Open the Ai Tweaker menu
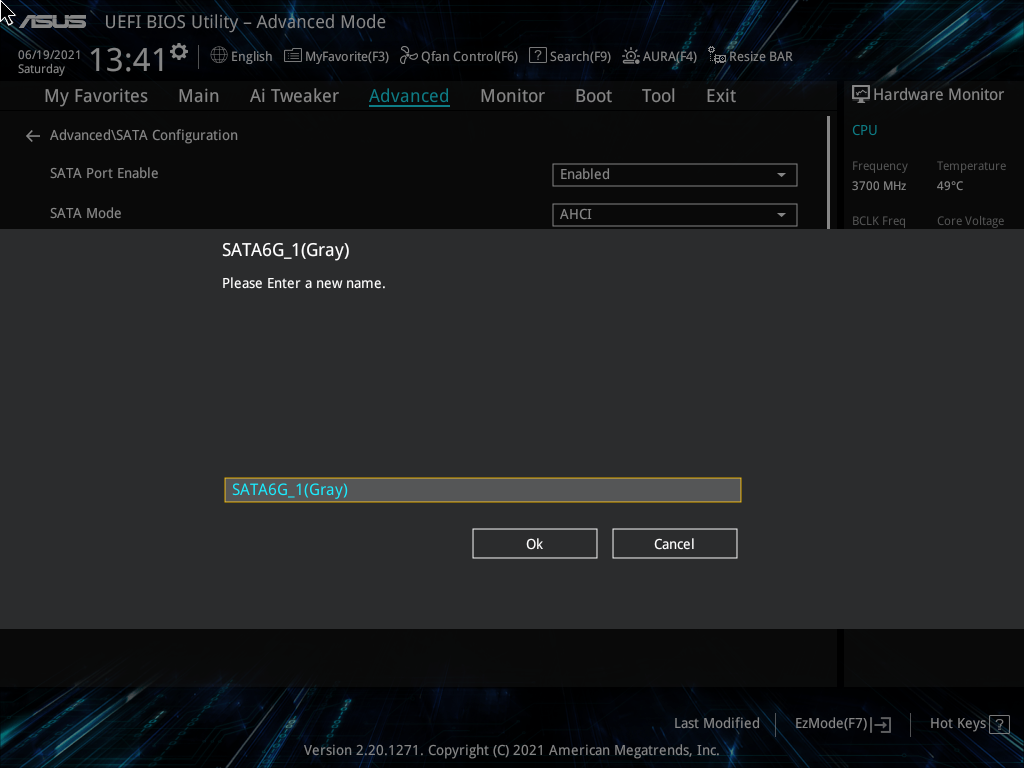1024x768 pixels. pos(294,95)
